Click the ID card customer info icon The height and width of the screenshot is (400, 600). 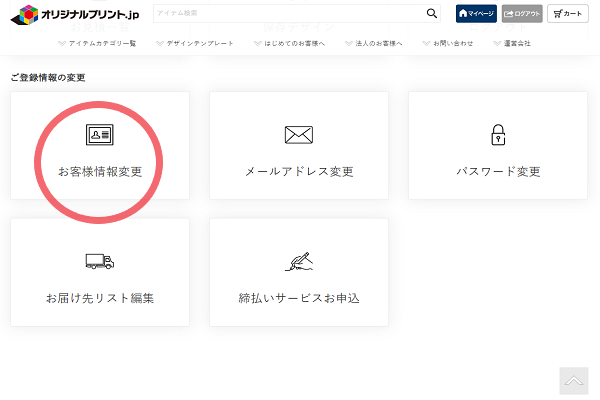click(100, 135)
